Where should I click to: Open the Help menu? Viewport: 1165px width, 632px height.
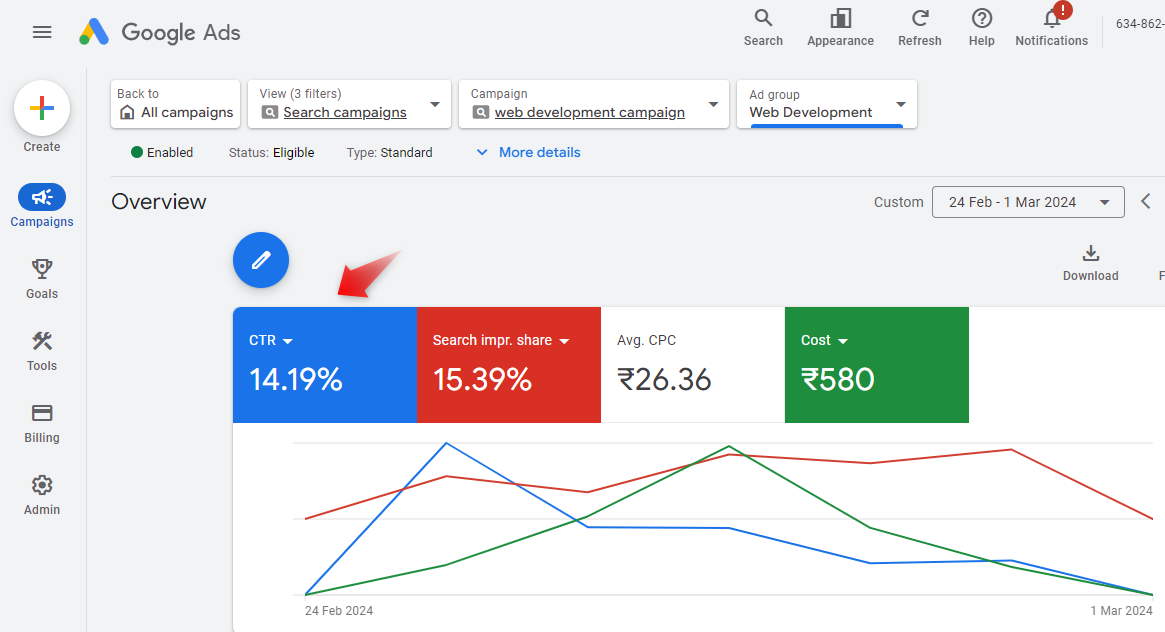pos(981,27)
